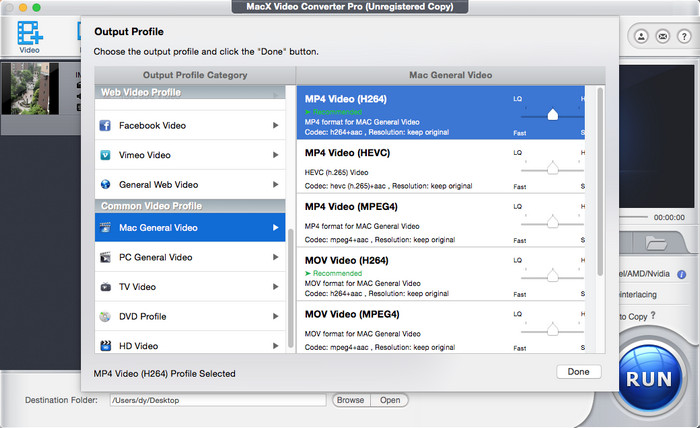Click the DVD Profile disc icon
700x428 pixels.
105,316
